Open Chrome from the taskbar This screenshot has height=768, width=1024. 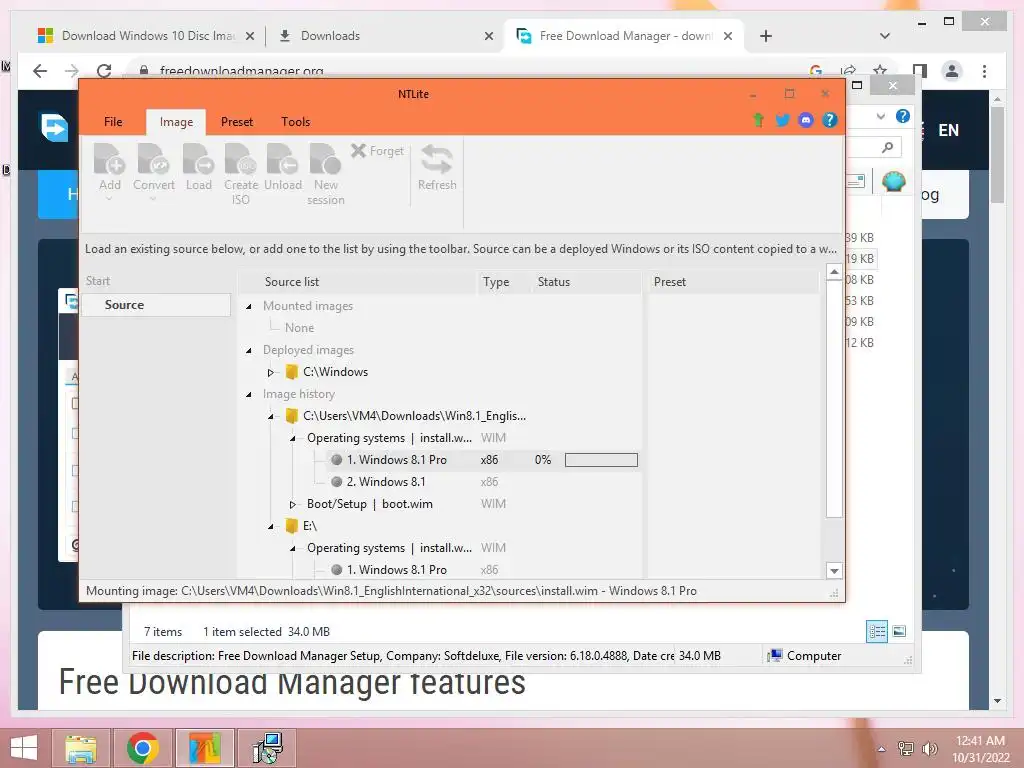[x=142, y=748]
